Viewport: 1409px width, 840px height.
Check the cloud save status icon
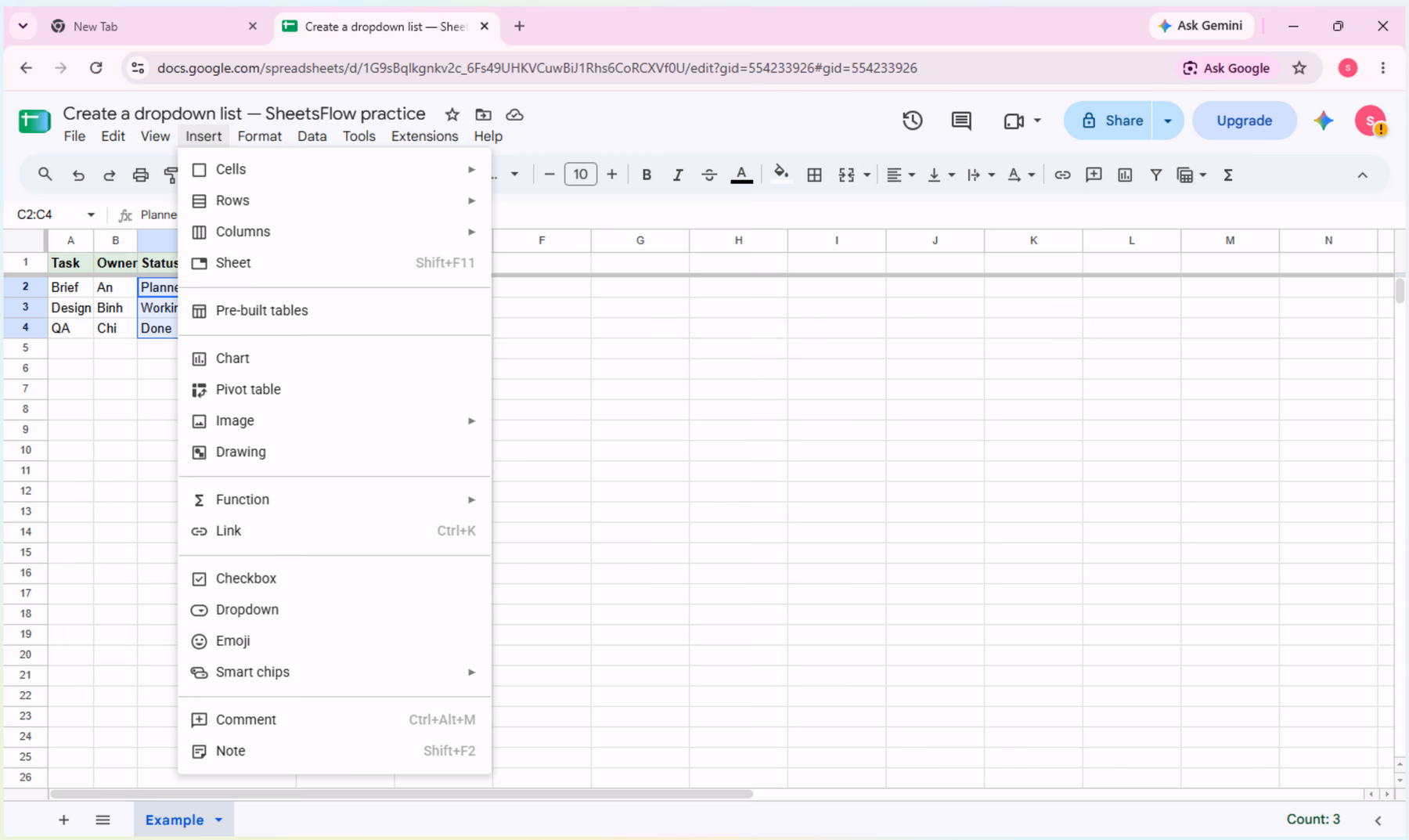click(514, 114)
